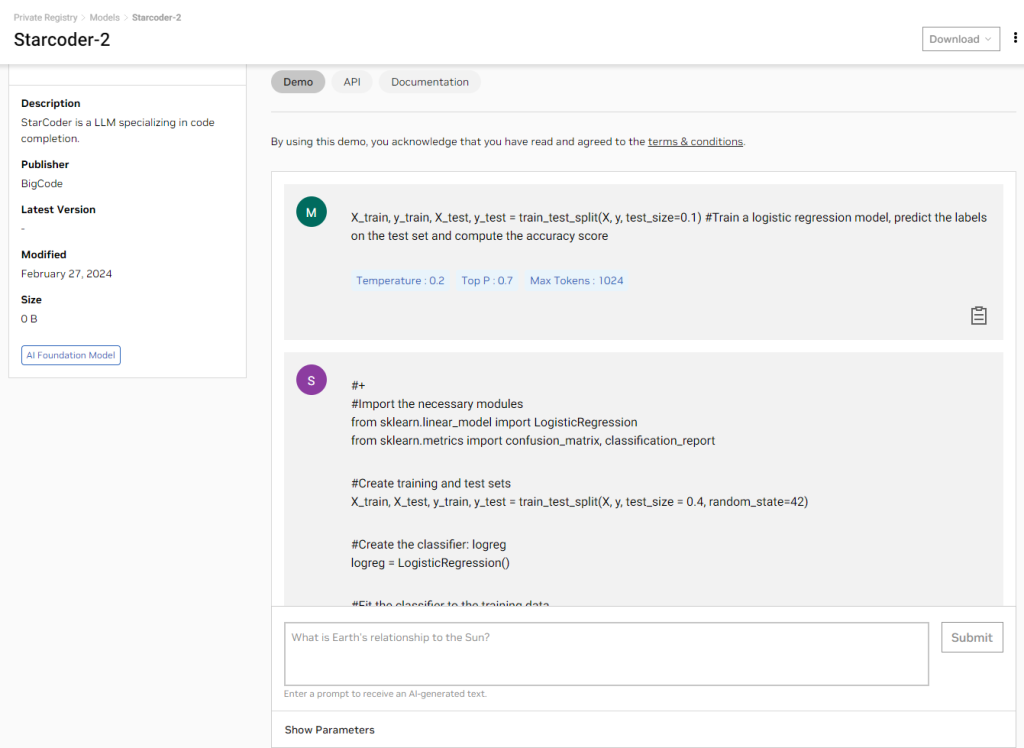This screenshot has height=748, width=1024.
Task: Switch to the API tab
Action: tap(352, 82)
